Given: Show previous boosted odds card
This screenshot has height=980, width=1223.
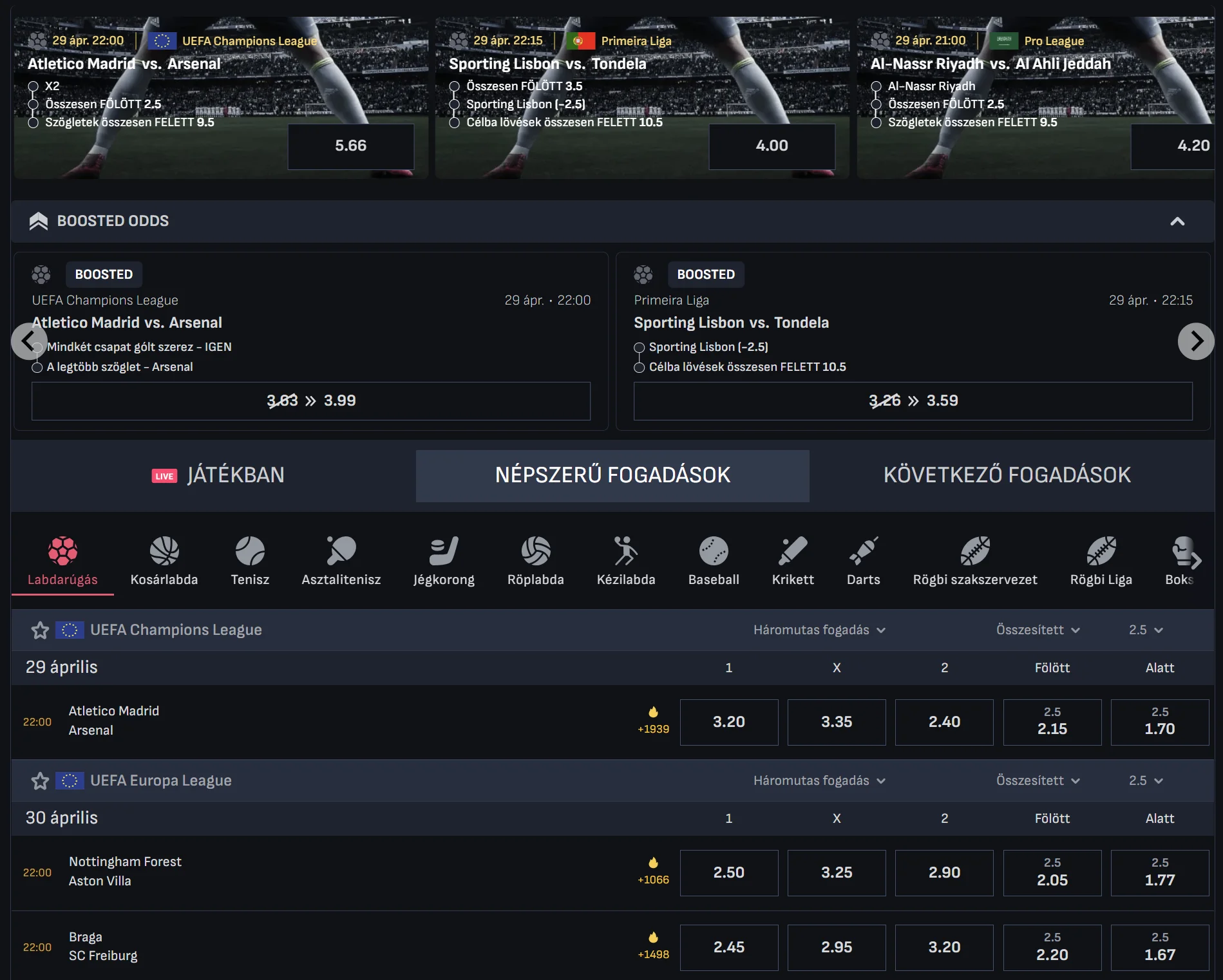Looking at the screenshot, I should [29, 341].
